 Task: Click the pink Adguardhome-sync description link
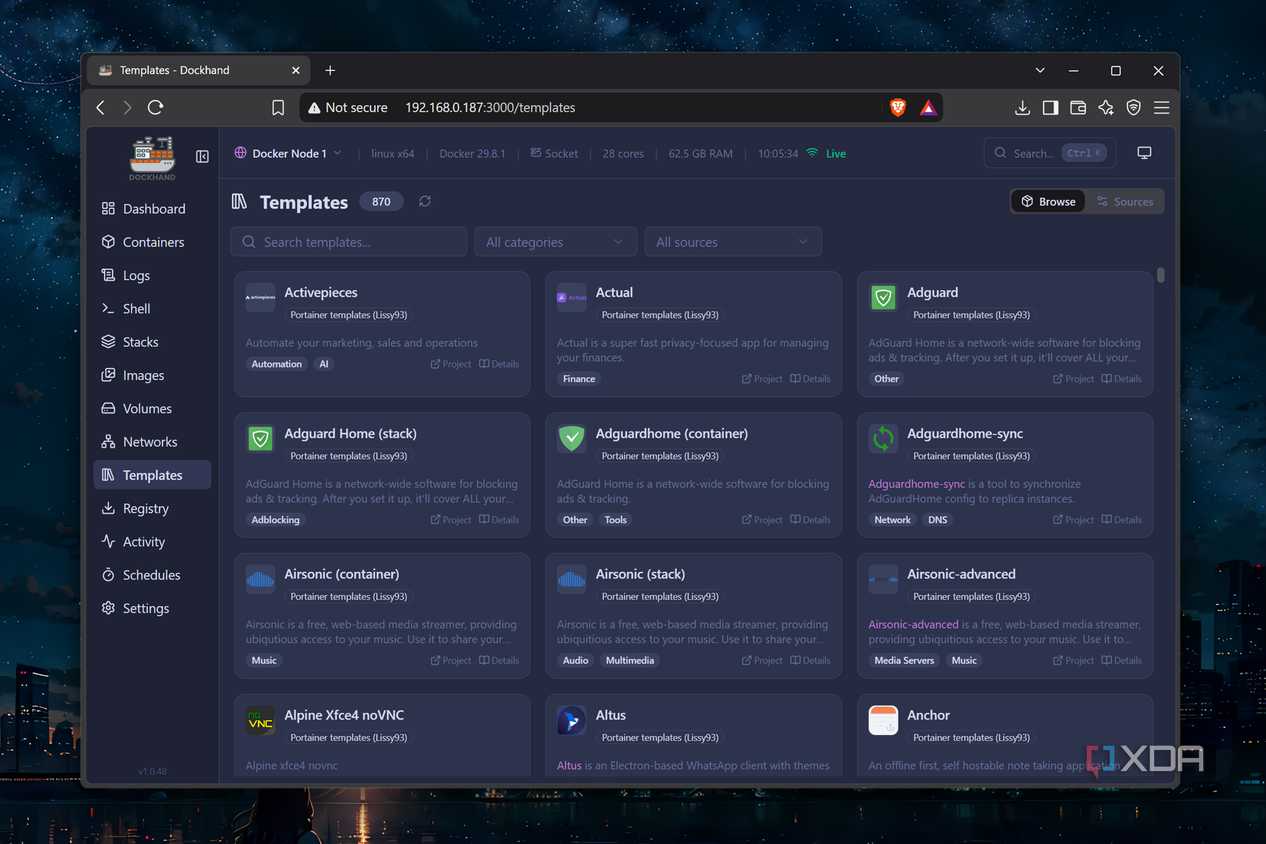(x=917, y=484)
